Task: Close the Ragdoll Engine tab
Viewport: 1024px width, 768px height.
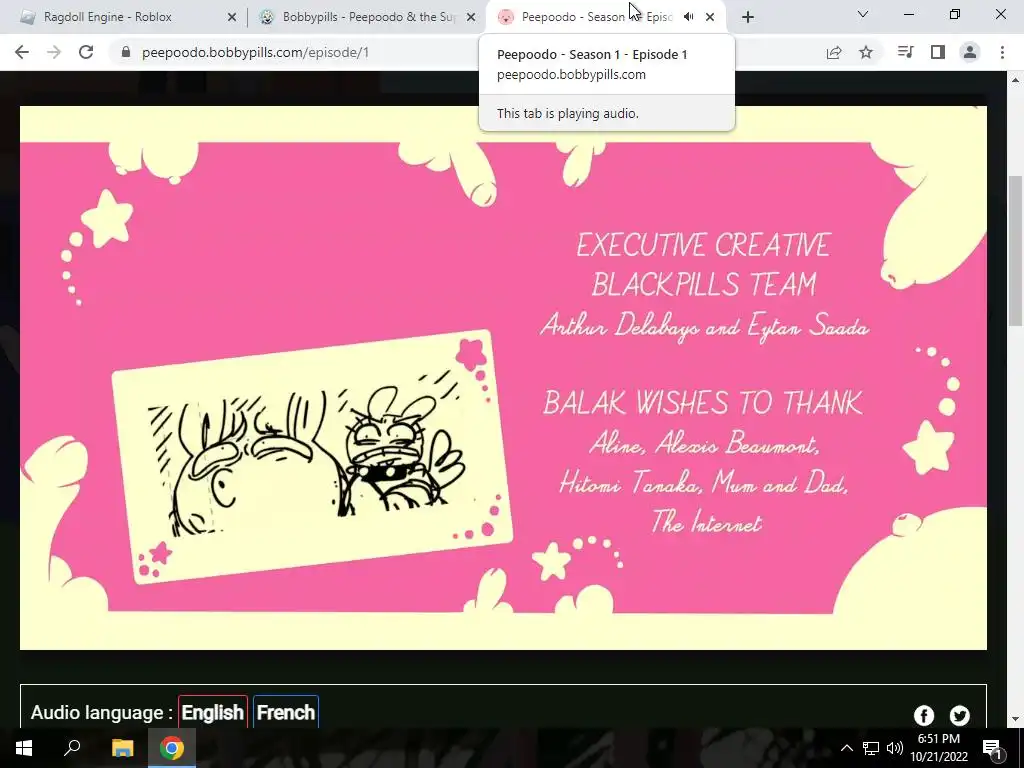Action: (232, 17)
